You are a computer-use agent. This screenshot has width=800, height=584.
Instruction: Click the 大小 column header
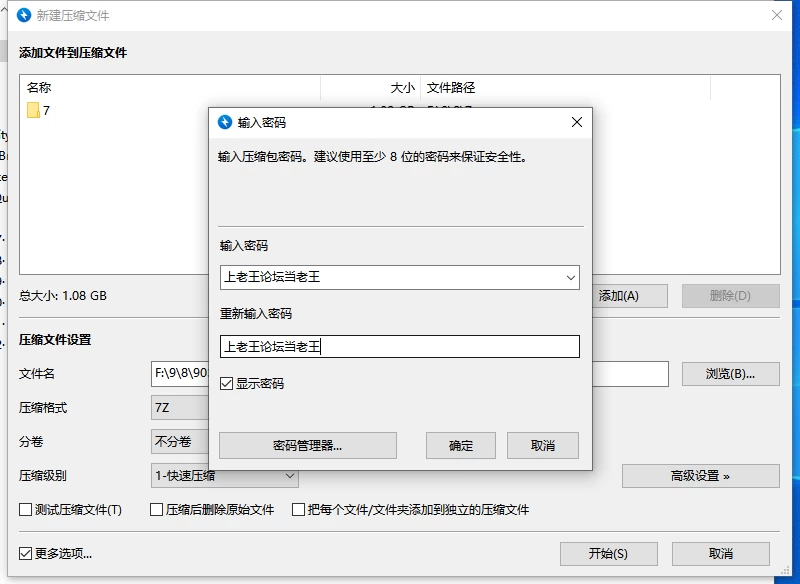pos(370,88)
